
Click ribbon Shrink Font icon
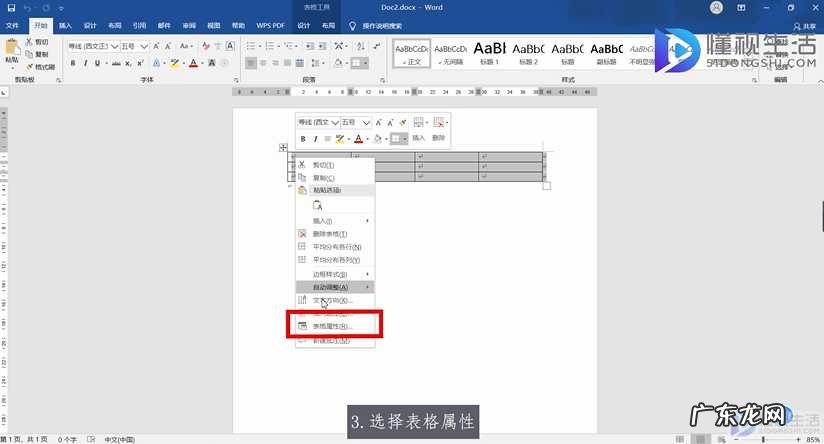[168, 46]
